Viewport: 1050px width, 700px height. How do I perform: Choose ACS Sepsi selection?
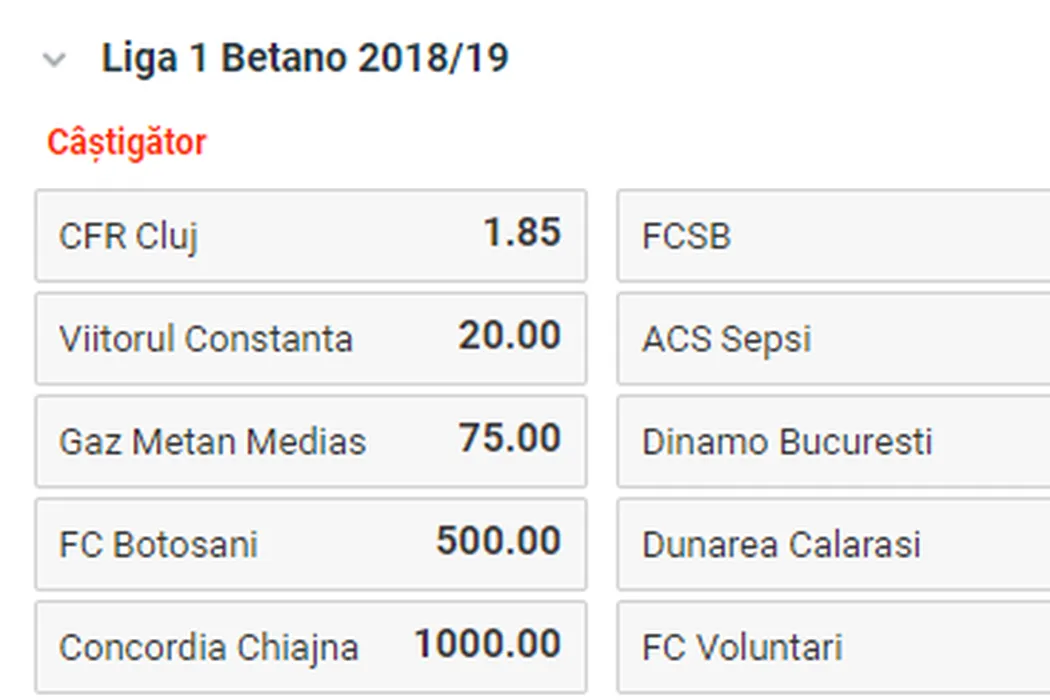(832, 339)
